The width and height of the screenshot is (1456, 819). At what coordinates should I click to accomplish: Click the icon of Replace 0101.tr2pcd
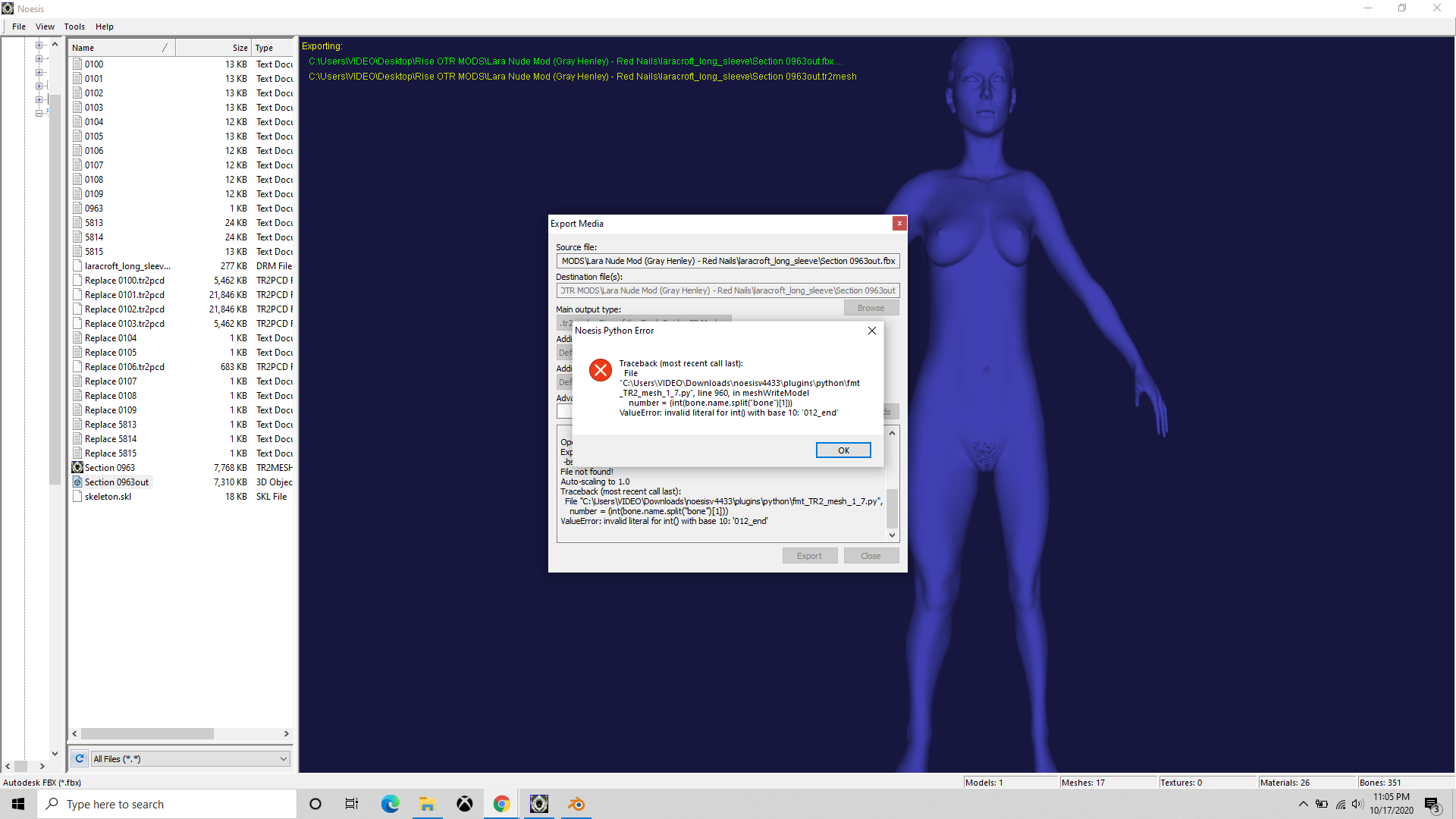point(77,295)
